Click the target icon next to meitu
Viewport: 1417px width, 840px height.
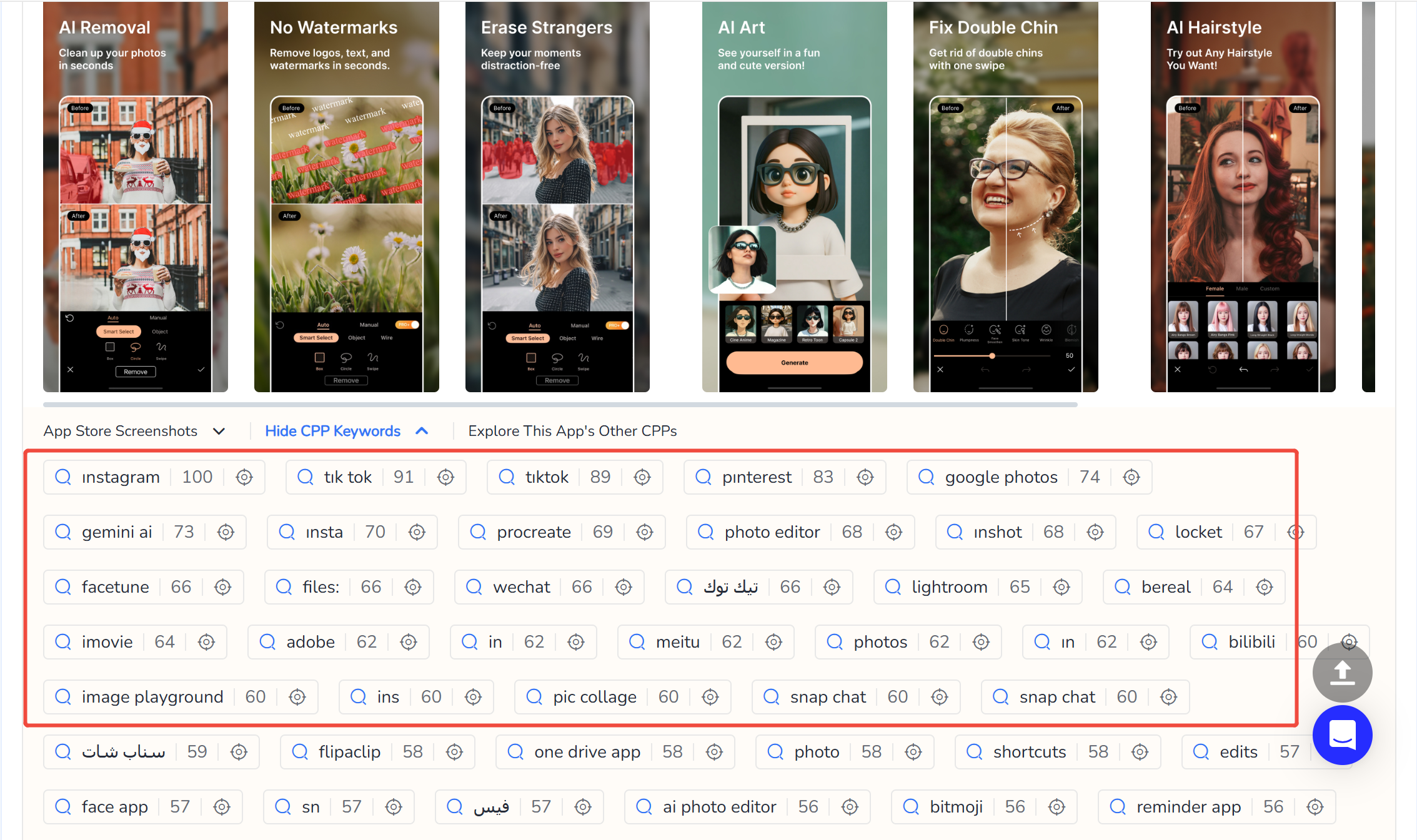[773, 642]
